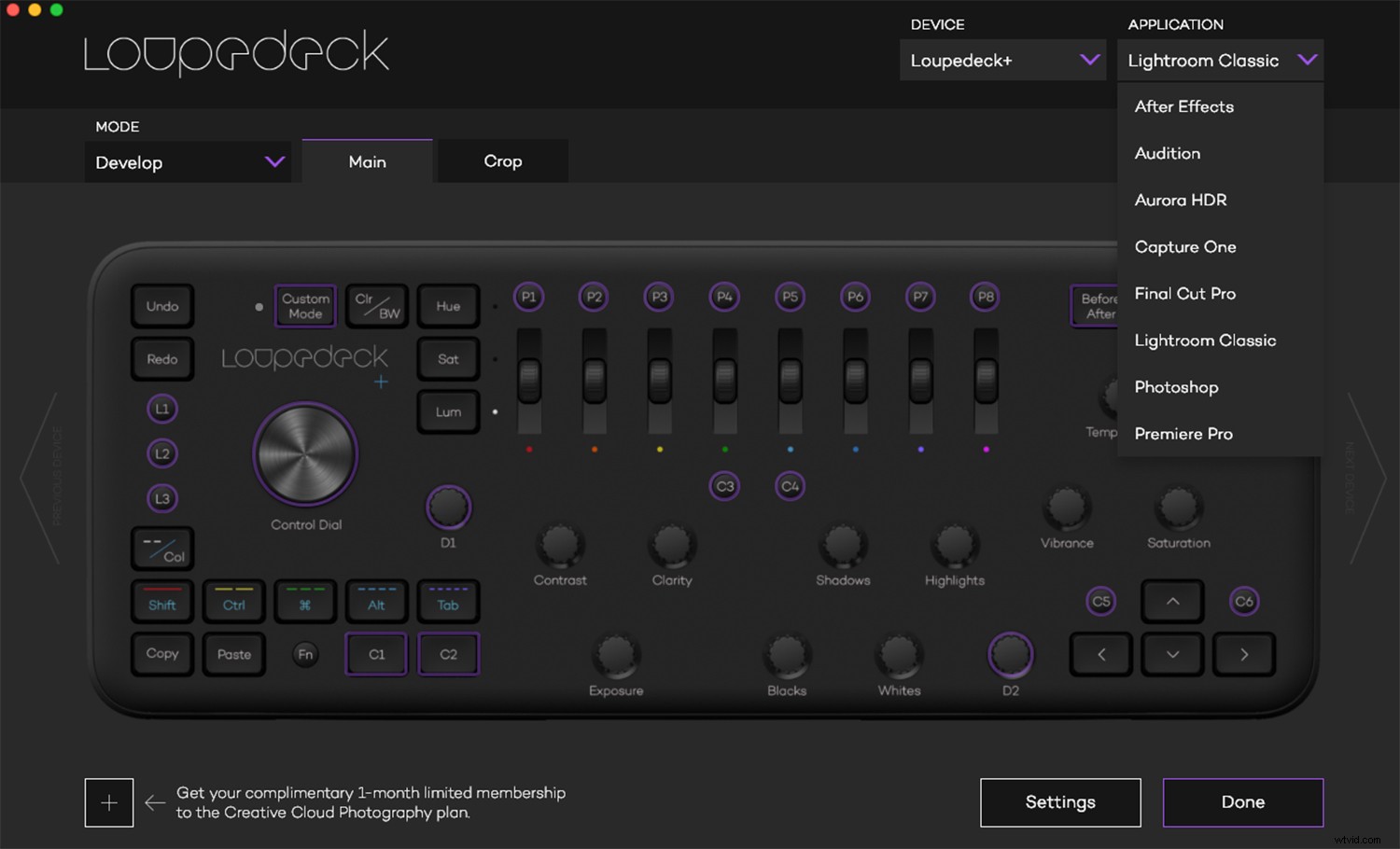
Task: Select the Undo button on the device
Action: (161, 306)
